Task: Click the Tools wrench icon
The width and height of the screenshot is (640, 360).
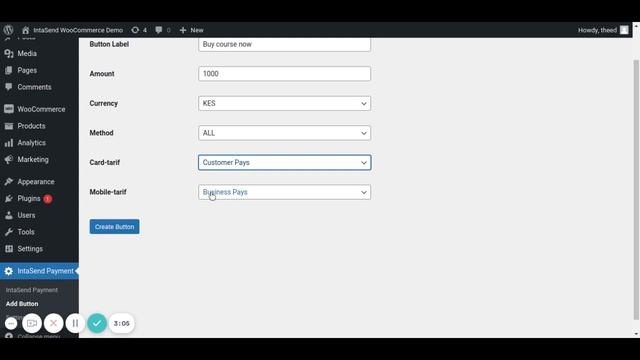Action: pos(9,232)
